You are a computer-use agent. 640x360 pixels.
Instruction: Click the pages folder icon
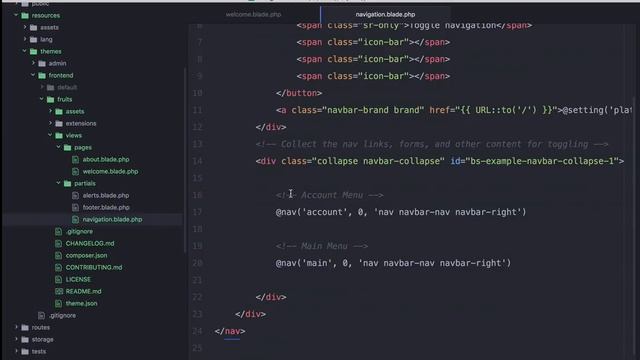coord(68,147)
